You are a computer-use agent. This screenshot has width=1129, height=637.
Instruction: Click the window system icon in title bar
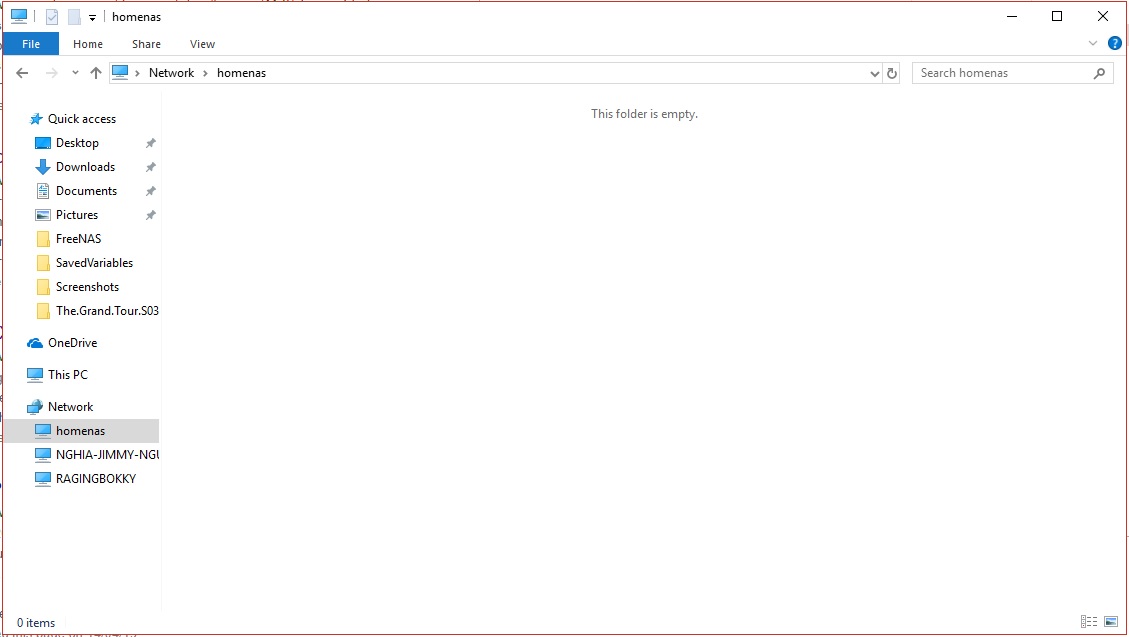19,16
